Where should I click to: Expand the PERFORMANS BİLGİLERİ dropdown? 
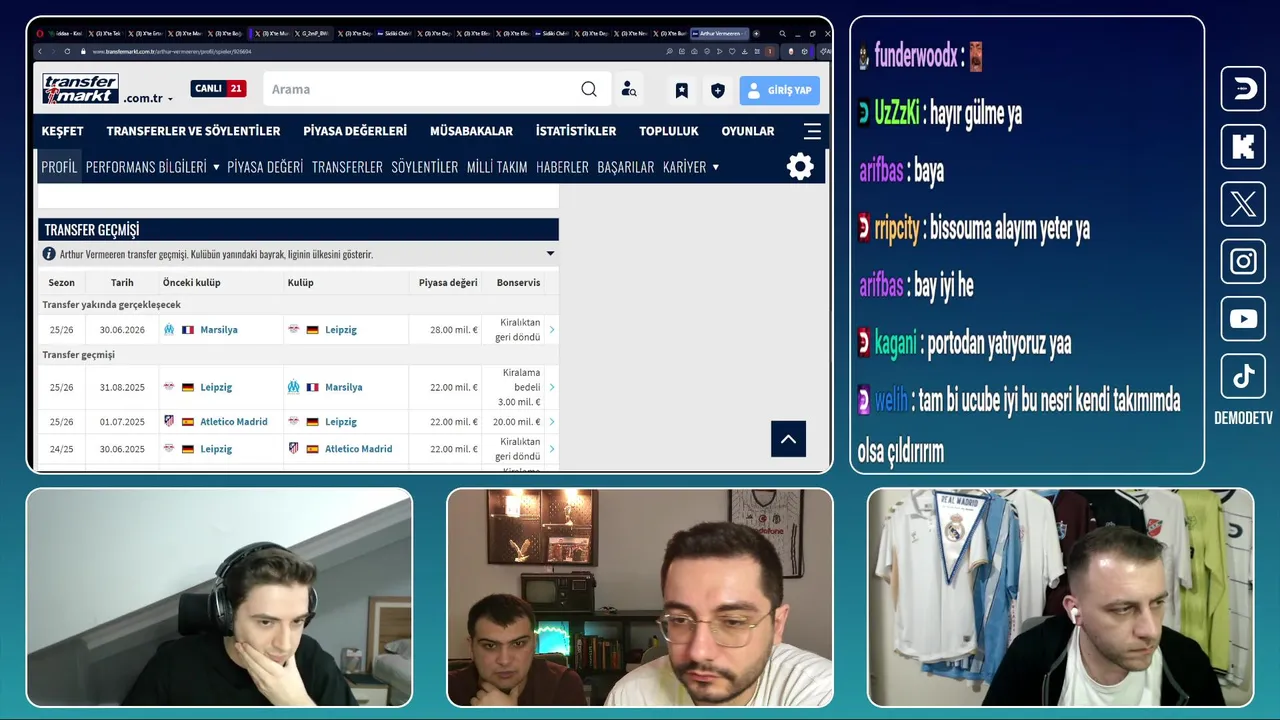click(x=216, y=167)
